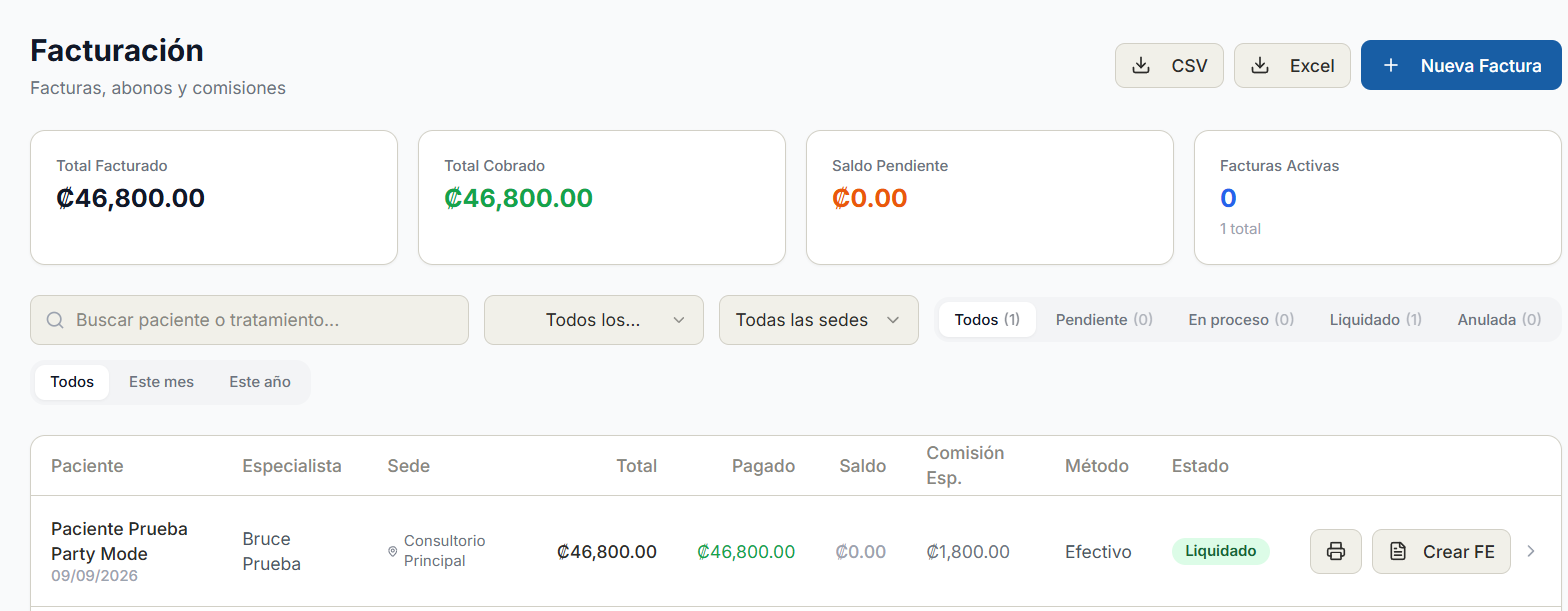Screen dimensions: 1568x611
Task: Select the "Este año" date range
Action: point(260,382)
